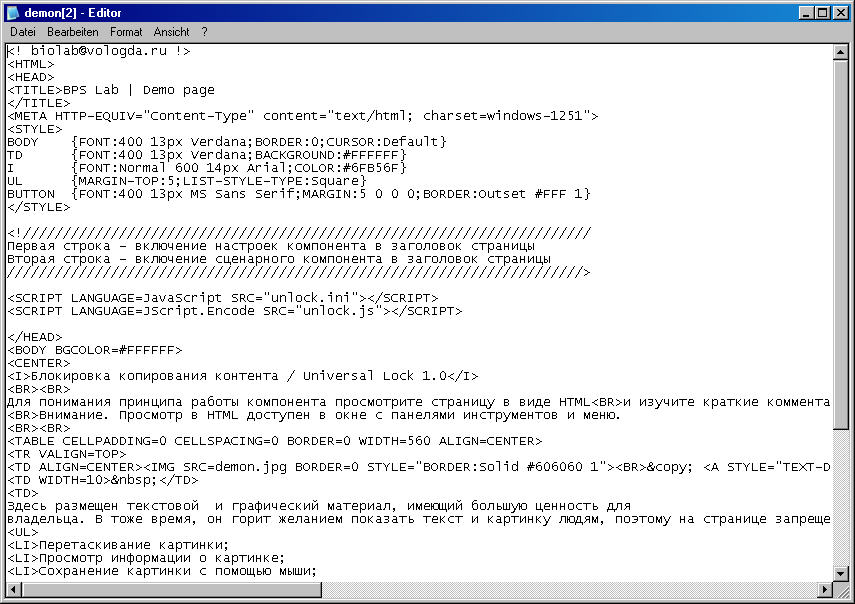The image size is (855, 604).
Task: Click the 'Для понимания принципа работы' line
Action: click(x=419, y=402)
